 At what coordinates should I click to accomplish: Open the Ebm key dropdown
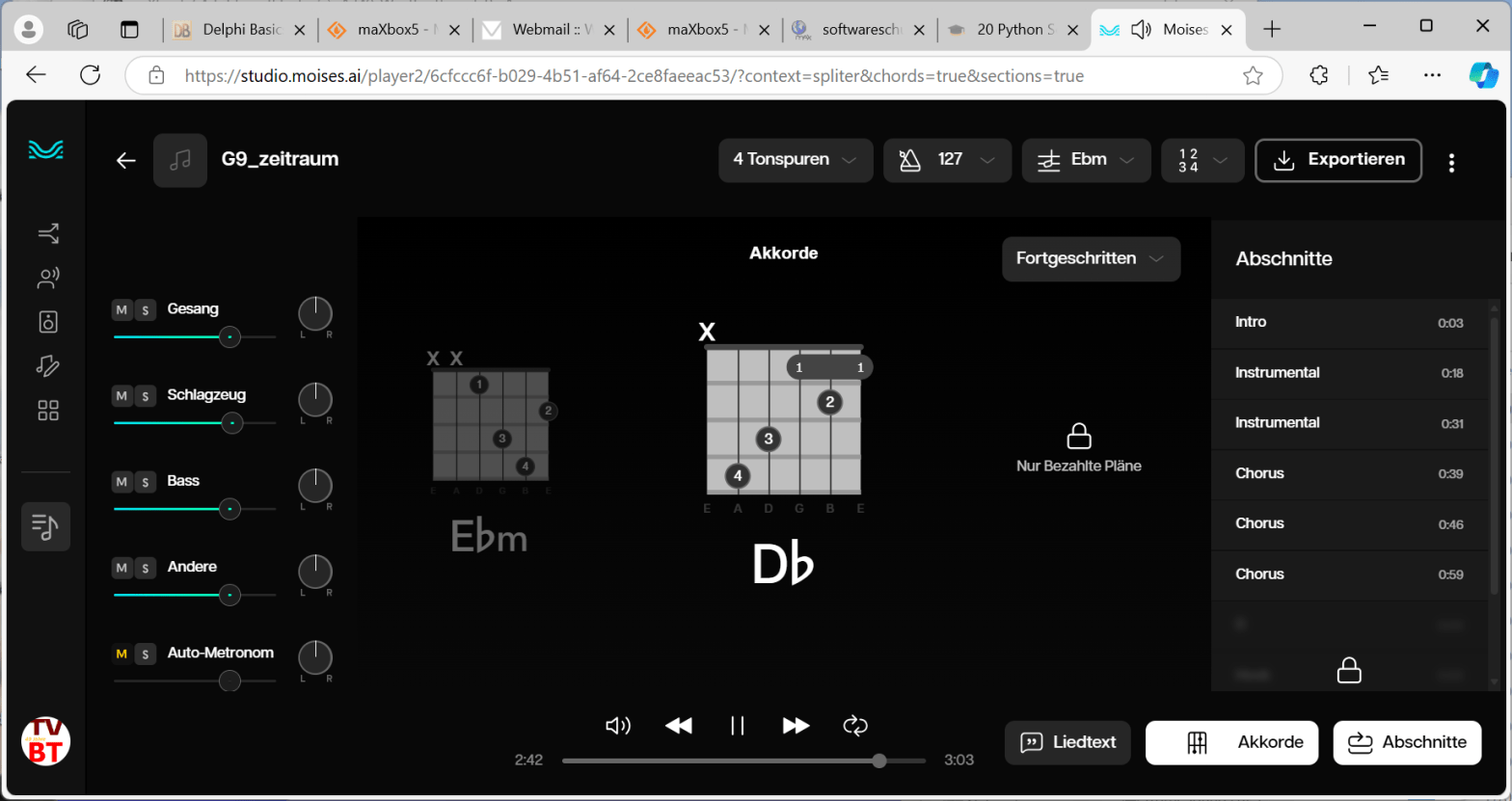pos(1086,160)
